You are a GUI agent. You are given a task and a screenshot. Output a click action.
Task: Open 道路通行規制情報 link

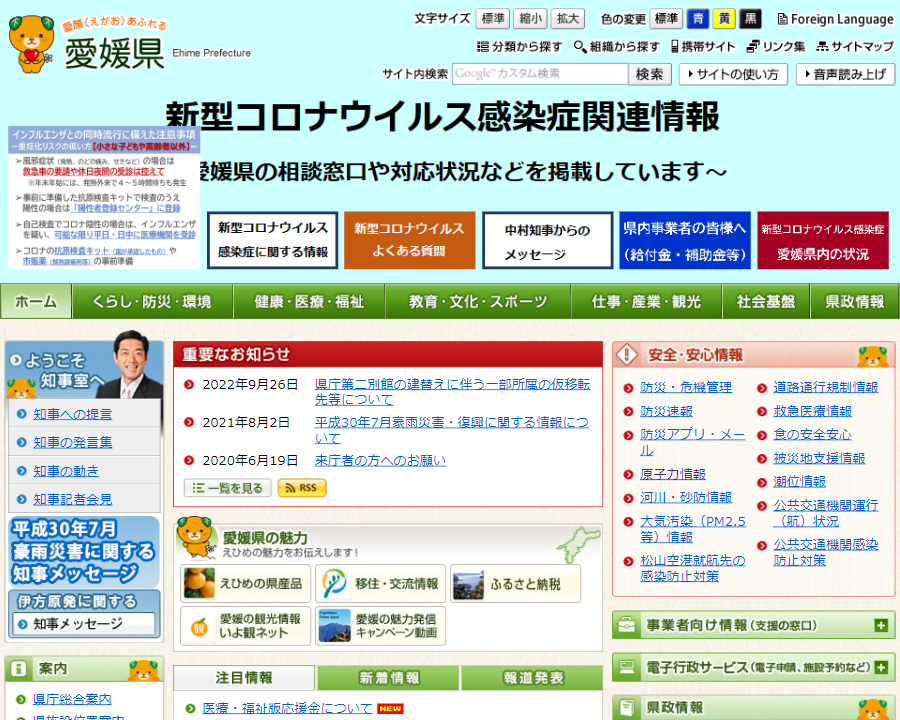[825, 388]
